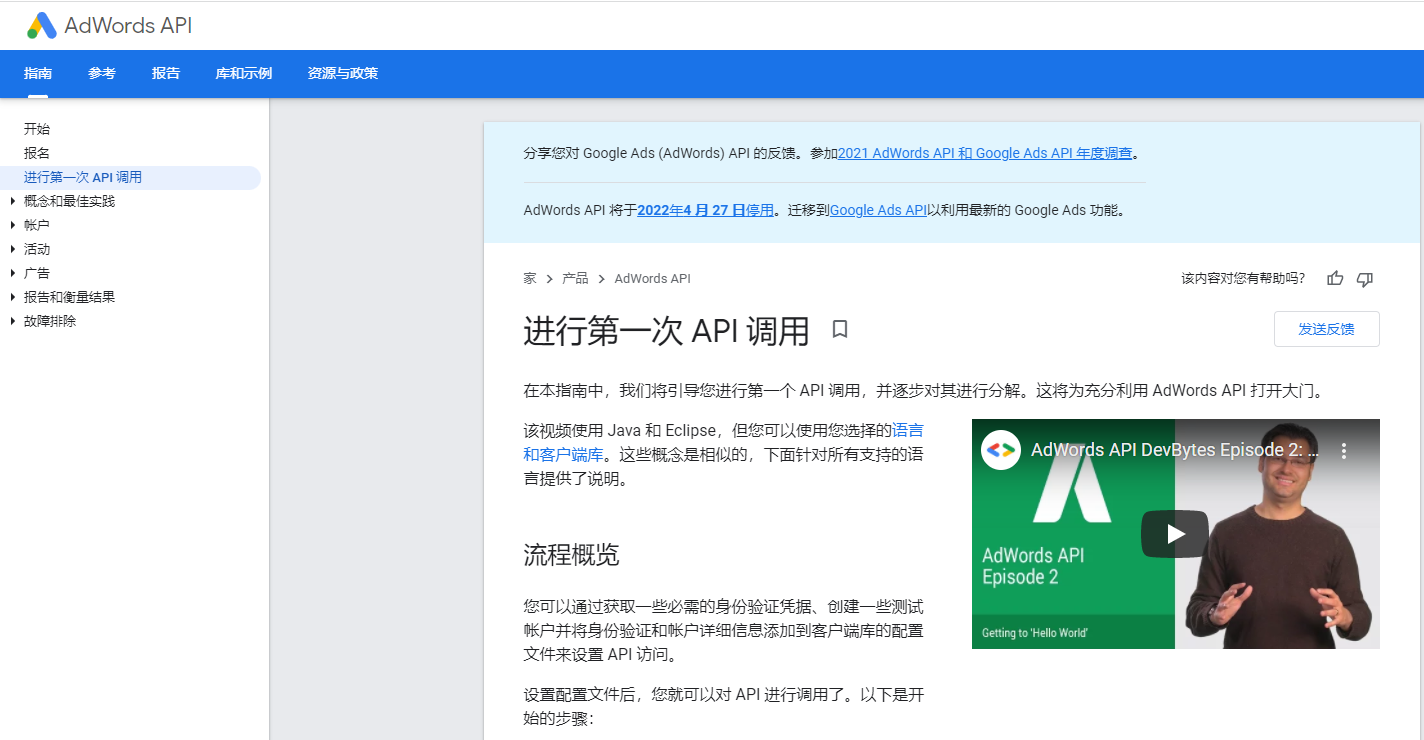
Task: Open the 资源与政策 tab
Action: tap(342, 74)
